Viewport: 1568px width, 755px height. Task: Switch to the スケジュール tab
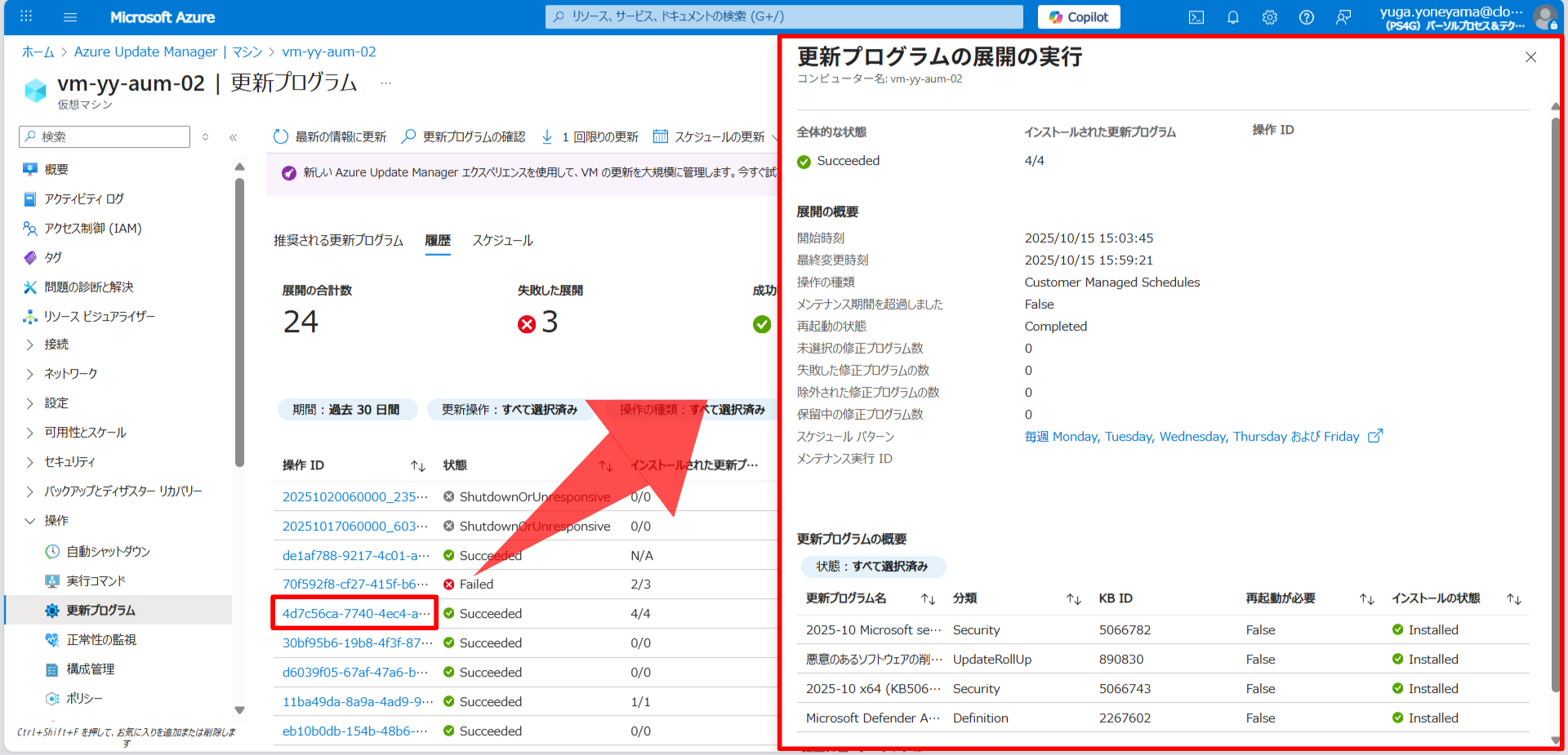coord(501,241)
